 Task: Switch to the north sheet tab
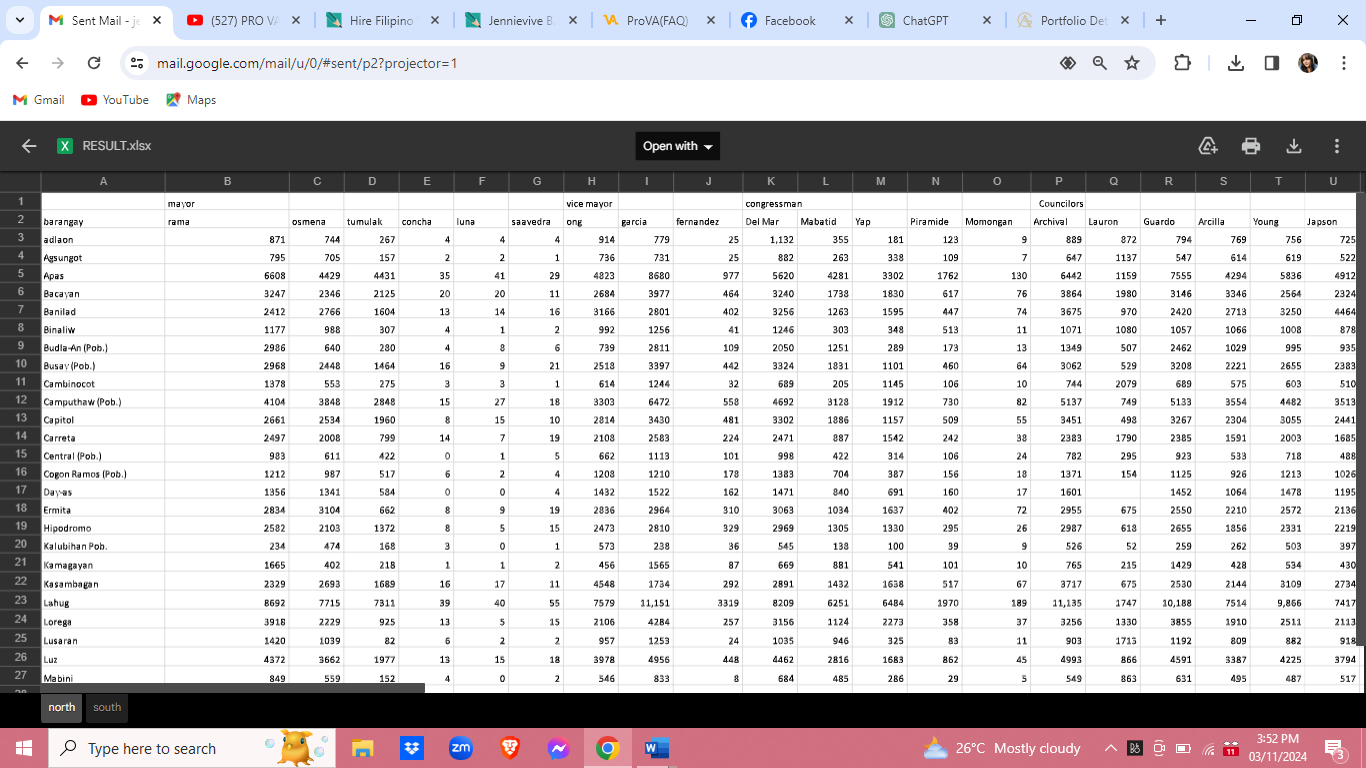pyautogui.click(x=62, y=708)
